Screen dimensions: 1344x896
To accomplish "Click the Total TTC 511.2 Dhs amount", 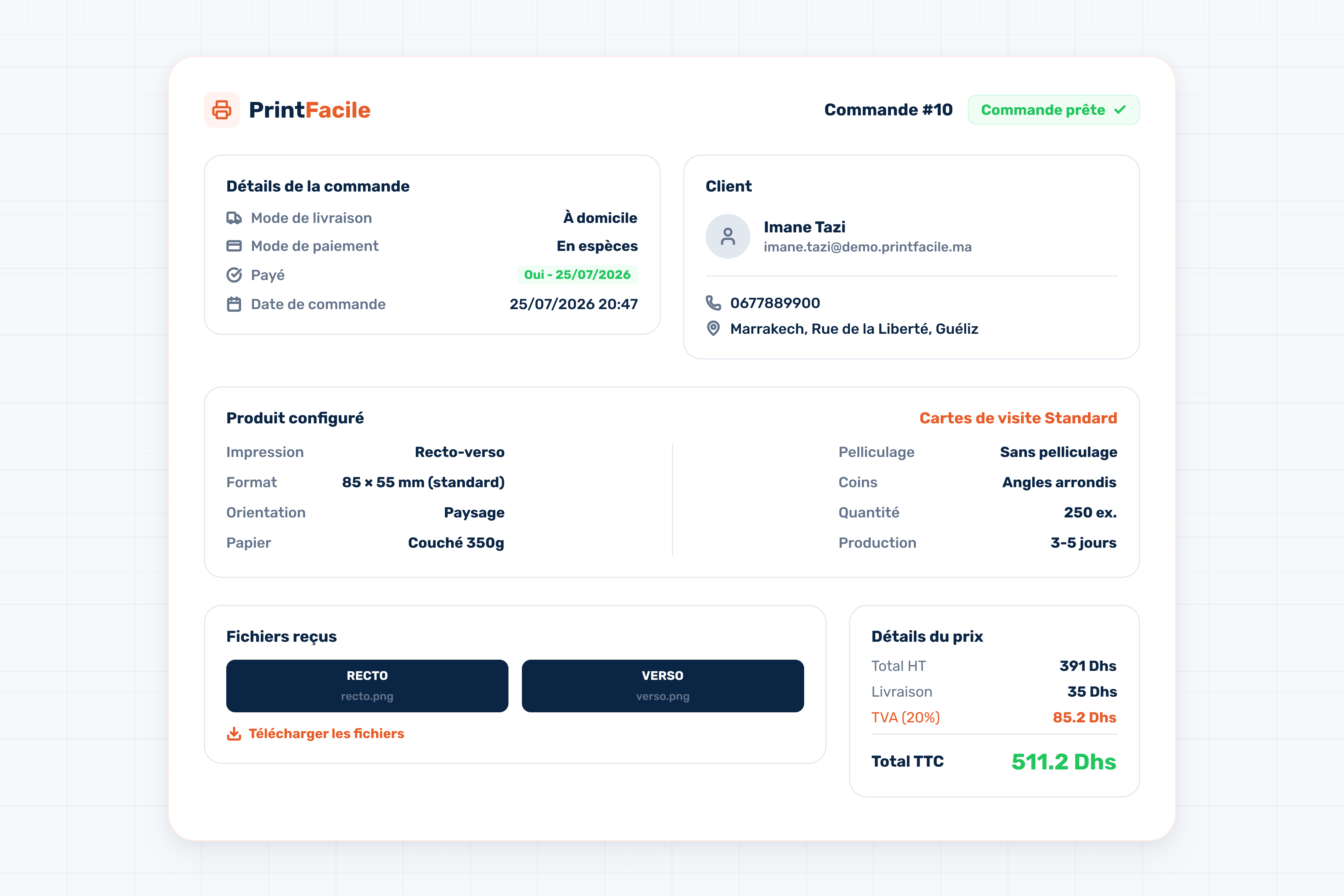I will pos(1063,762).
